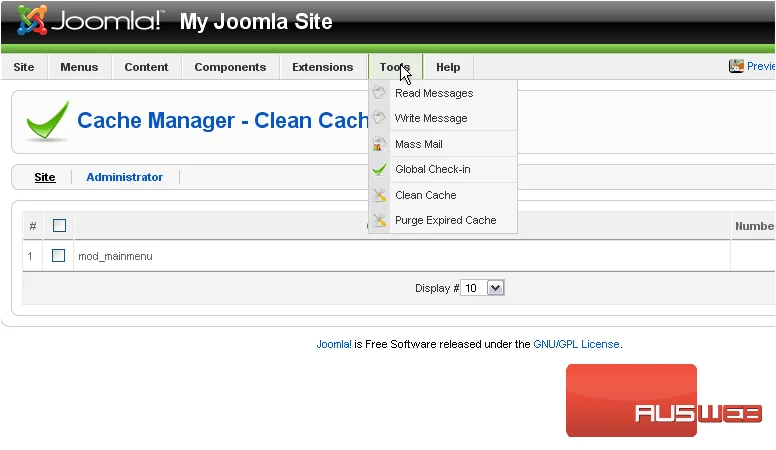
Task: Click the Mass Mail icon
Action: point(379,144)
